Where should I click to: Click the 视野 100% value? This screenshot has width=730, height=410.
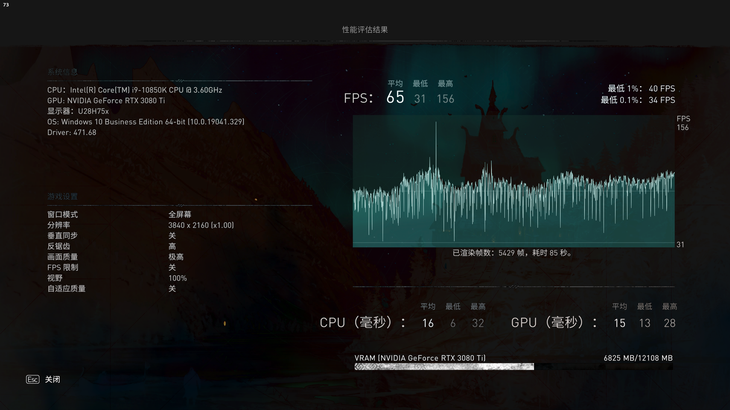coord(177,278)
